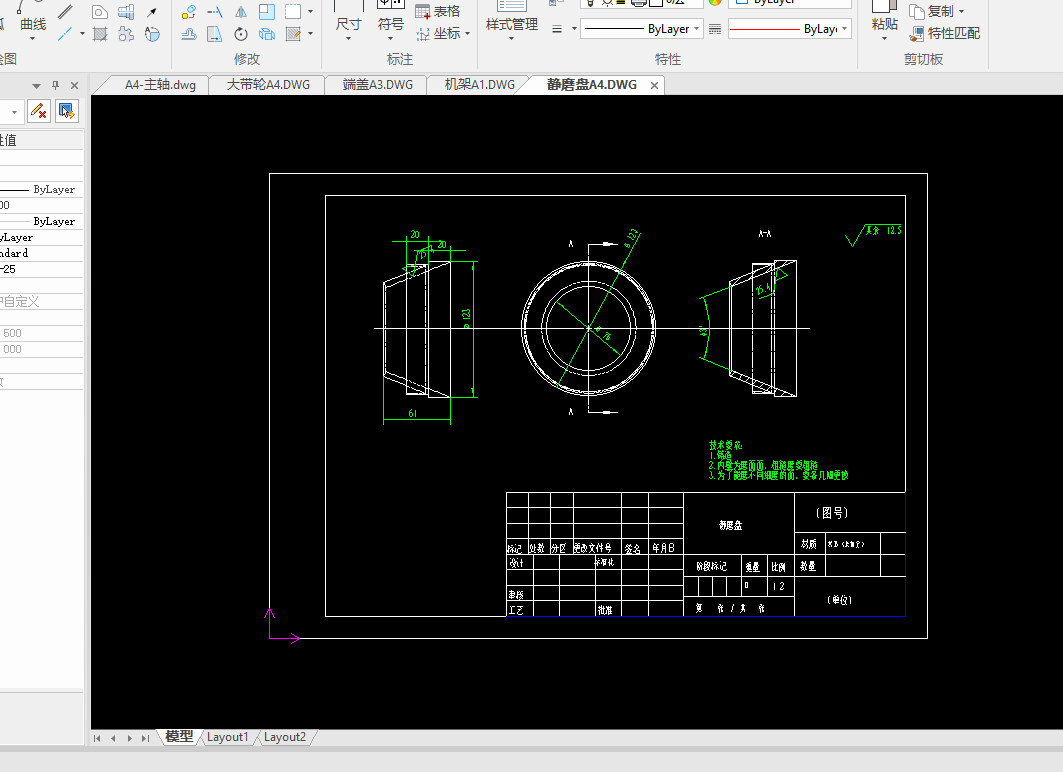Select the rotate tool in Modify panel
The width and height of the screenshot is (1063, 772).
[241, 35]
